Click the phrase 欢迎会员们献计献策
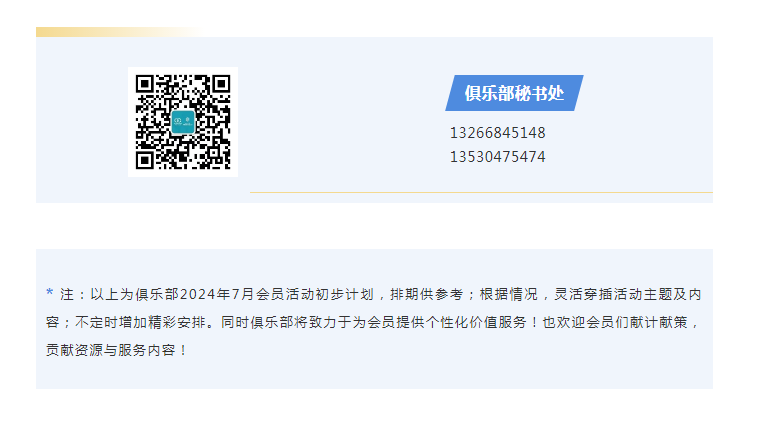 tap(623, 322)
